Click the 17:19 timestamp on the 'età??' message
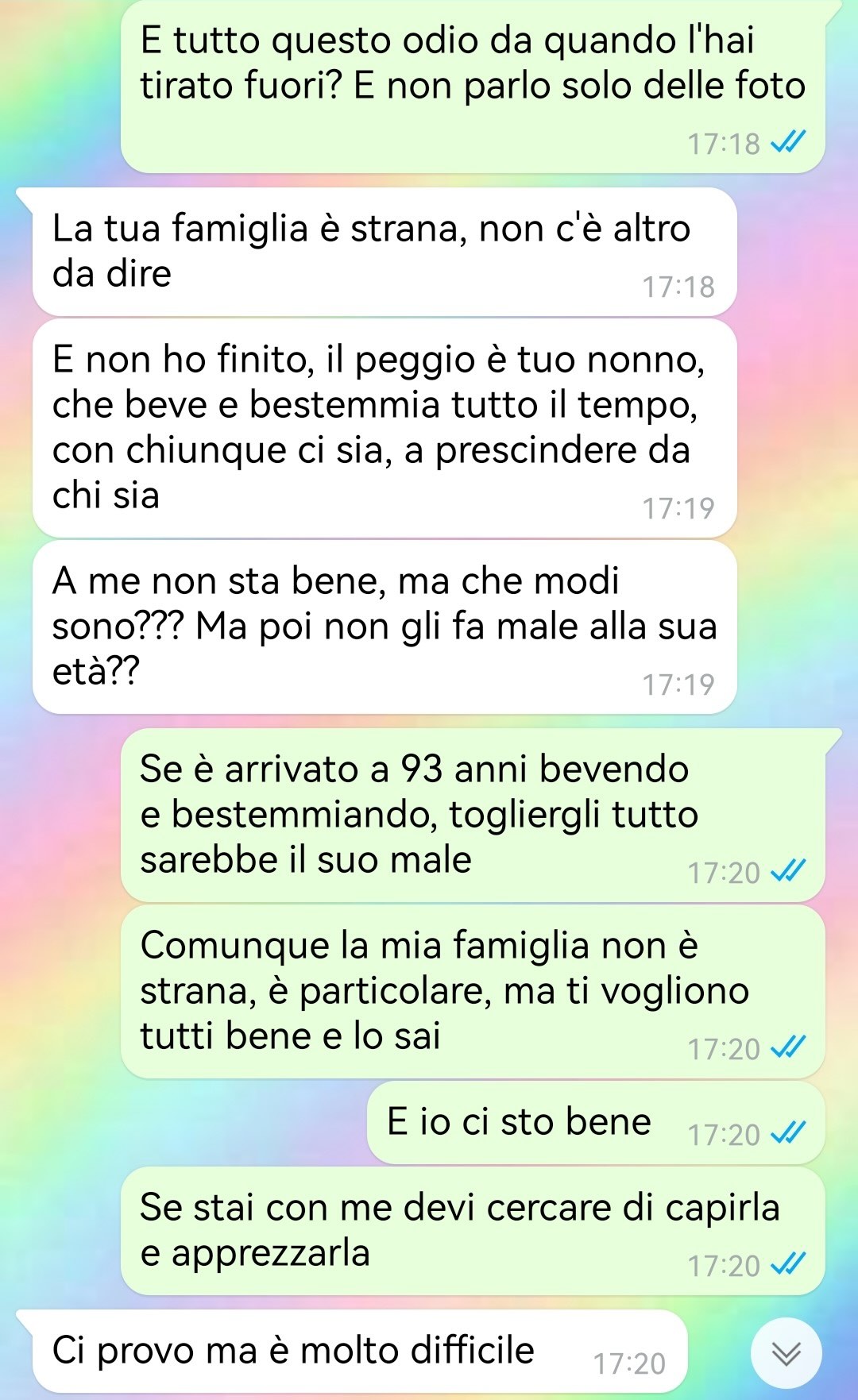This screenshot has height=1400, width=858. [x=678, y=685]
